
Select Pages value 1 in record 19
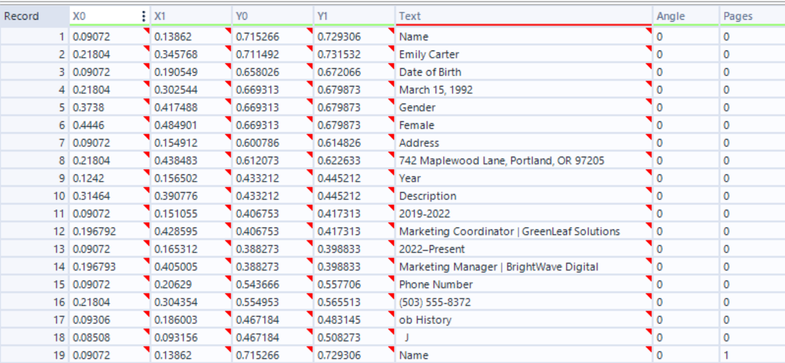752,355
